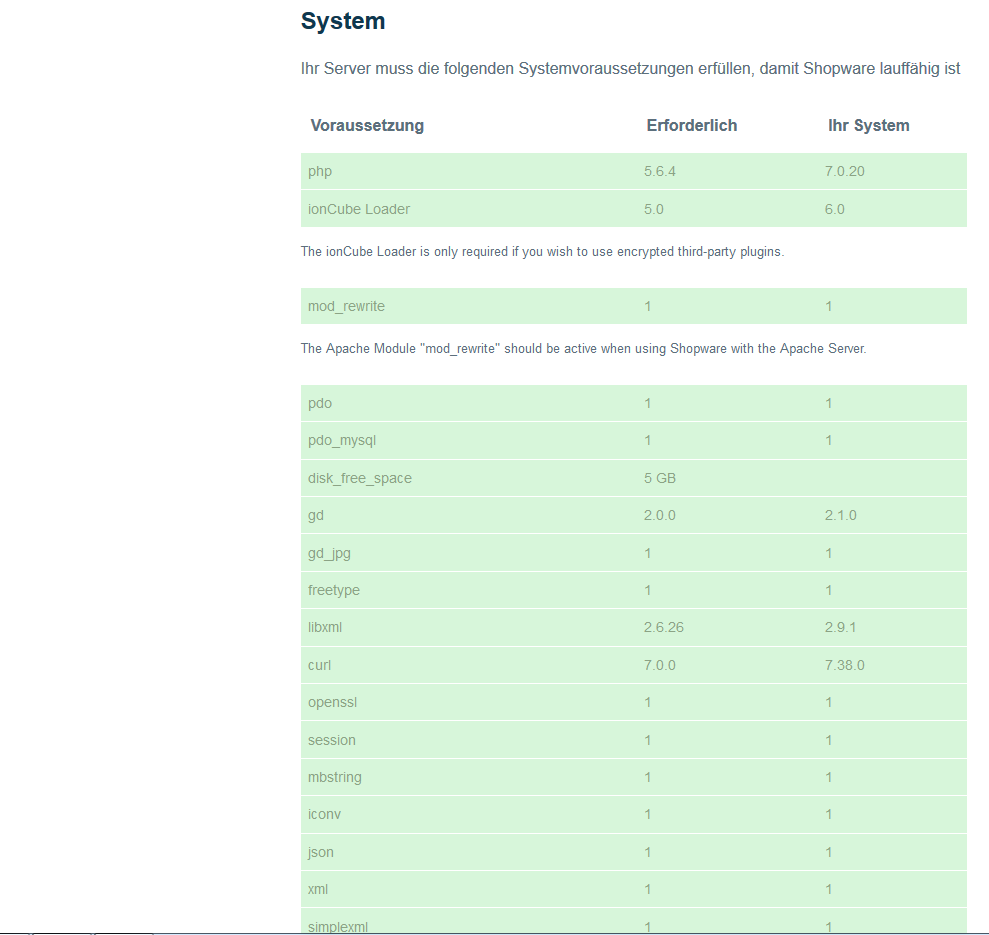Select the curl row label
This screenshot has width=989, height=935.
tap(319, 665)
